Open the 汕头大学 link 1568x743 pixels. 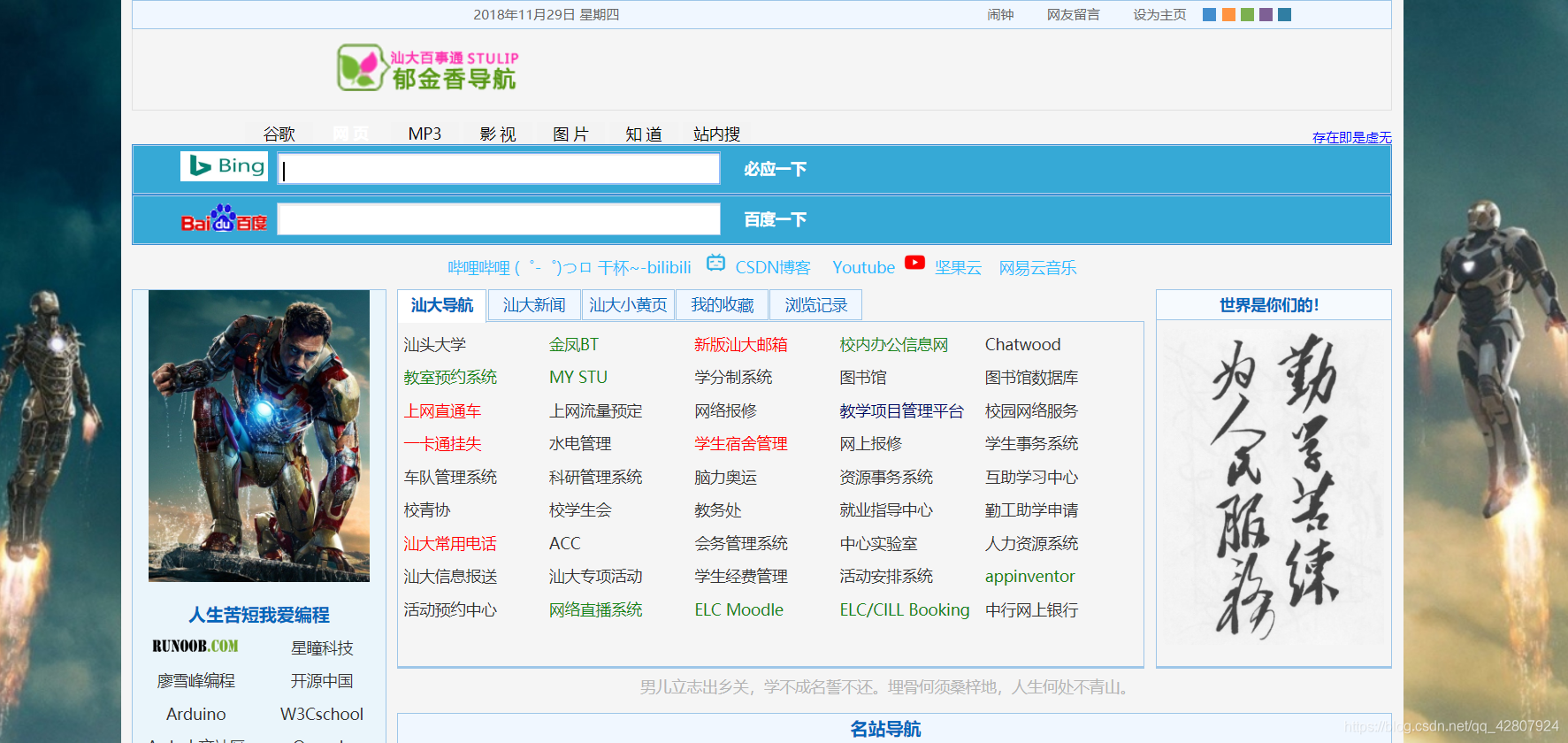coord(435,344)
